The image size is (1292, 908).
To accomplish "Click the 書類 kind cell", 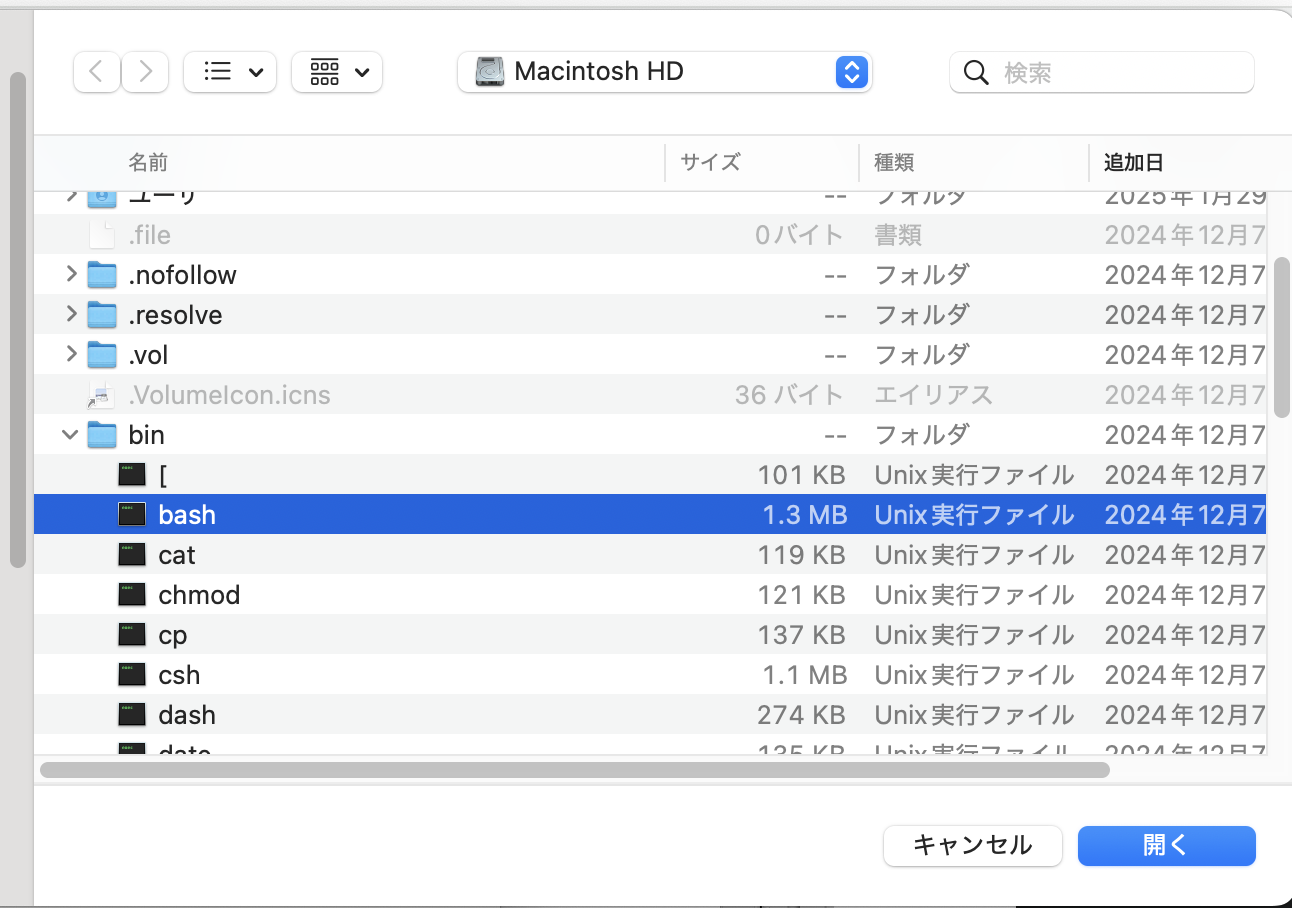I will 898,235.
